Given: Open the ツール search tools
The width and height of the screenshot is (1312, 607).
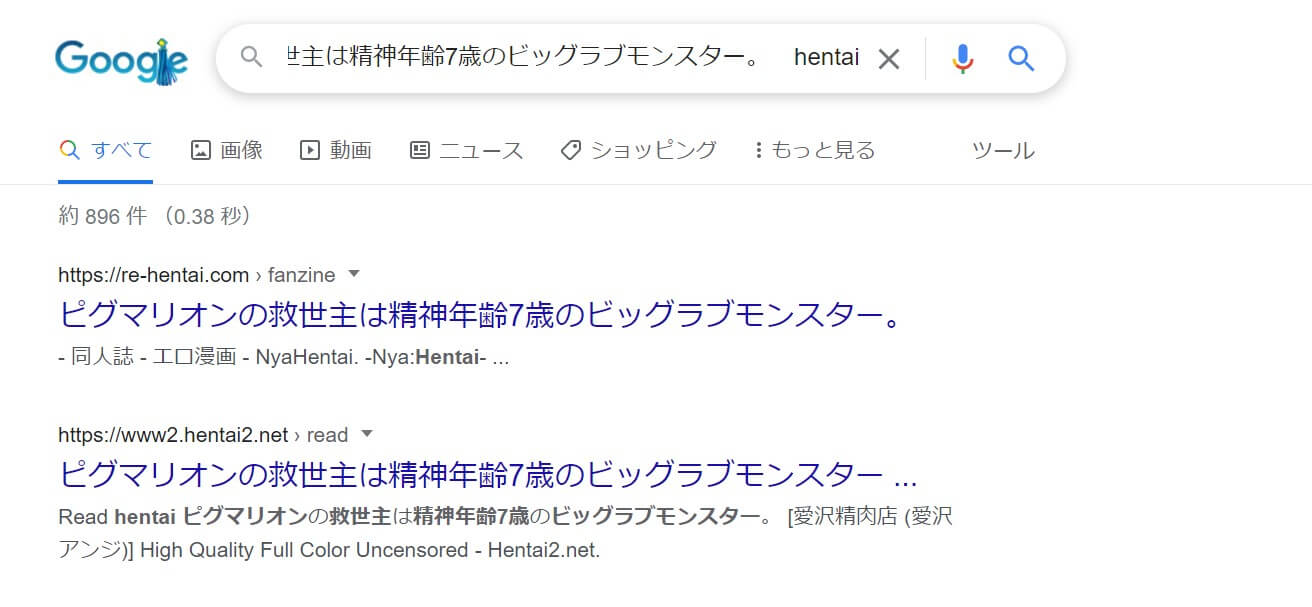Looking at the screenshot, I should click(1003, 151).
